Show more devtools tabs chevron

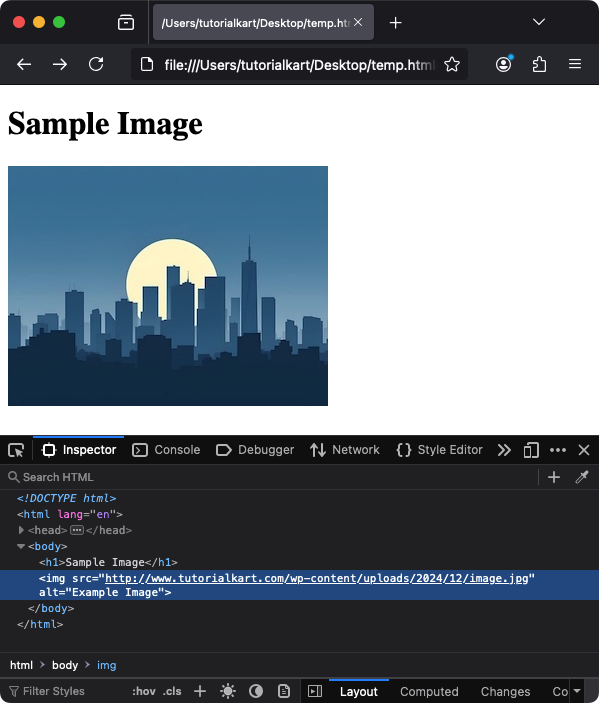pos(504,450)
